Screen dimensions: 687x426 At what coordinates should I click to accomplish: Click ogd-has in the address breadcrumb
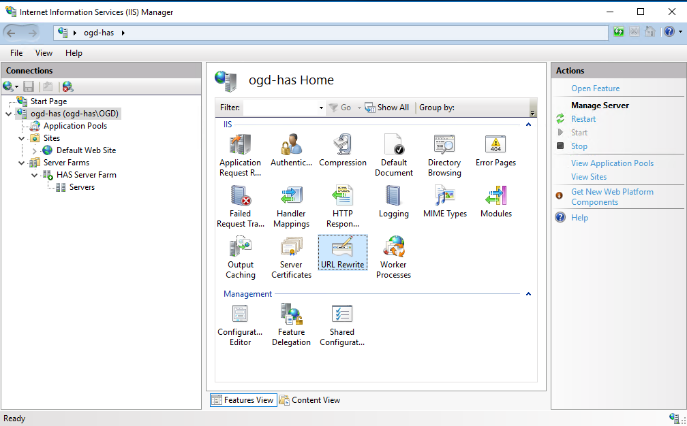pyautogui.click(x=99, y=32)
